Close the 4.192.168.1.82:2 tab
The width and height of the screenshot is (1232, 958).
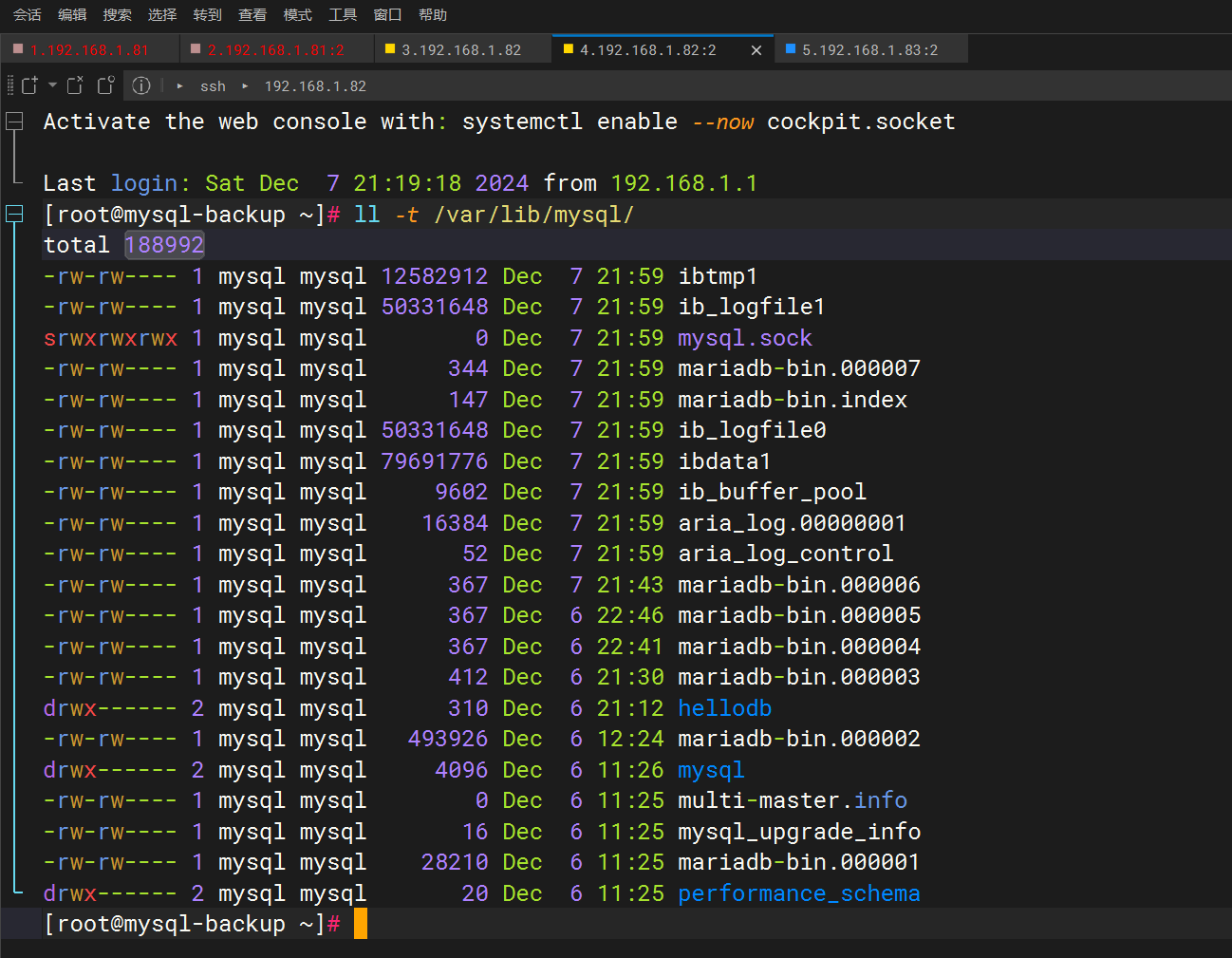point(756,50)
